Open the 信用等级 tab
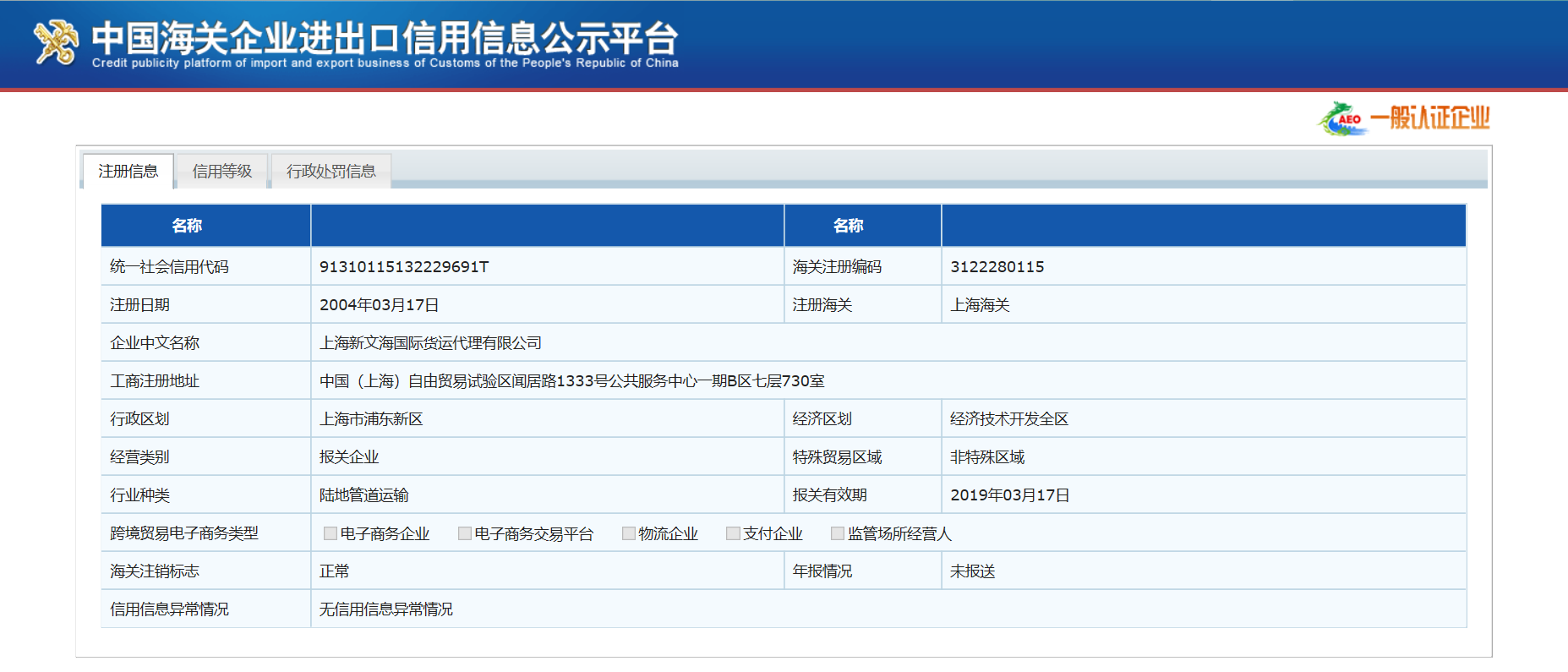Screen dimensions: 1568x672 (222, 171)
